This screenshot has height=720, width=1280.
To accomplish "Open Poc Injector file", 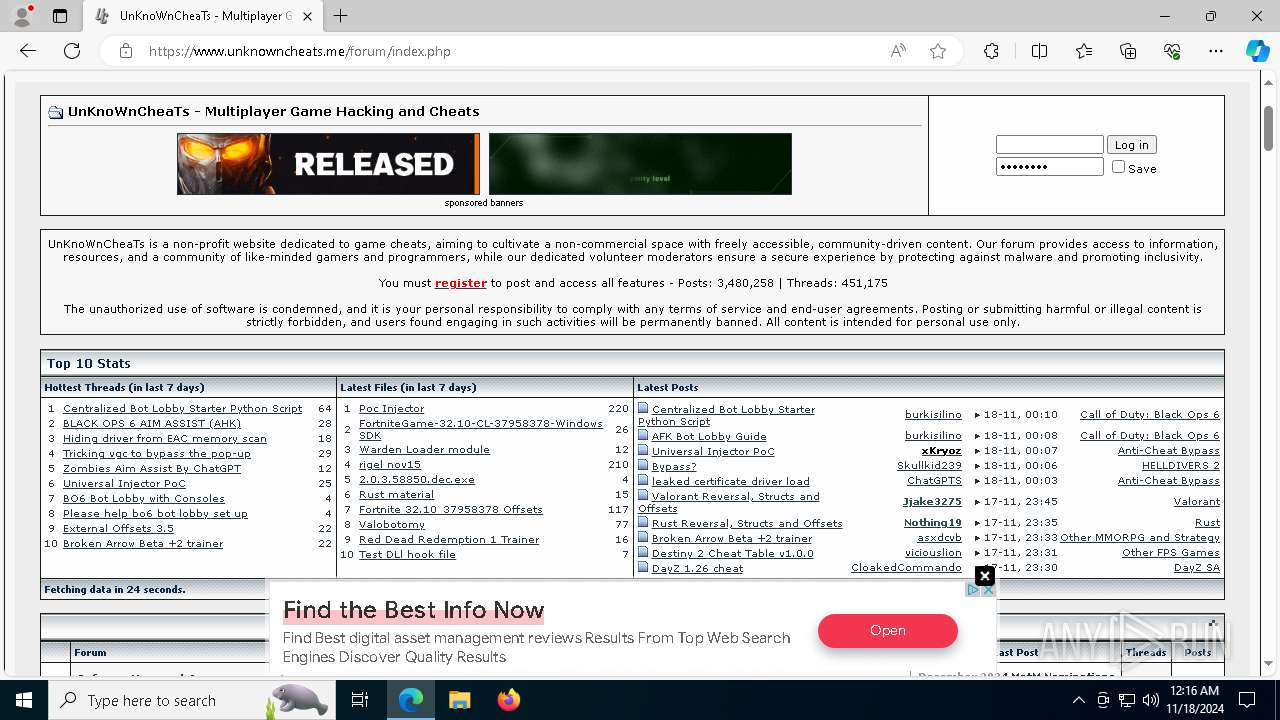I will (391, 408).
